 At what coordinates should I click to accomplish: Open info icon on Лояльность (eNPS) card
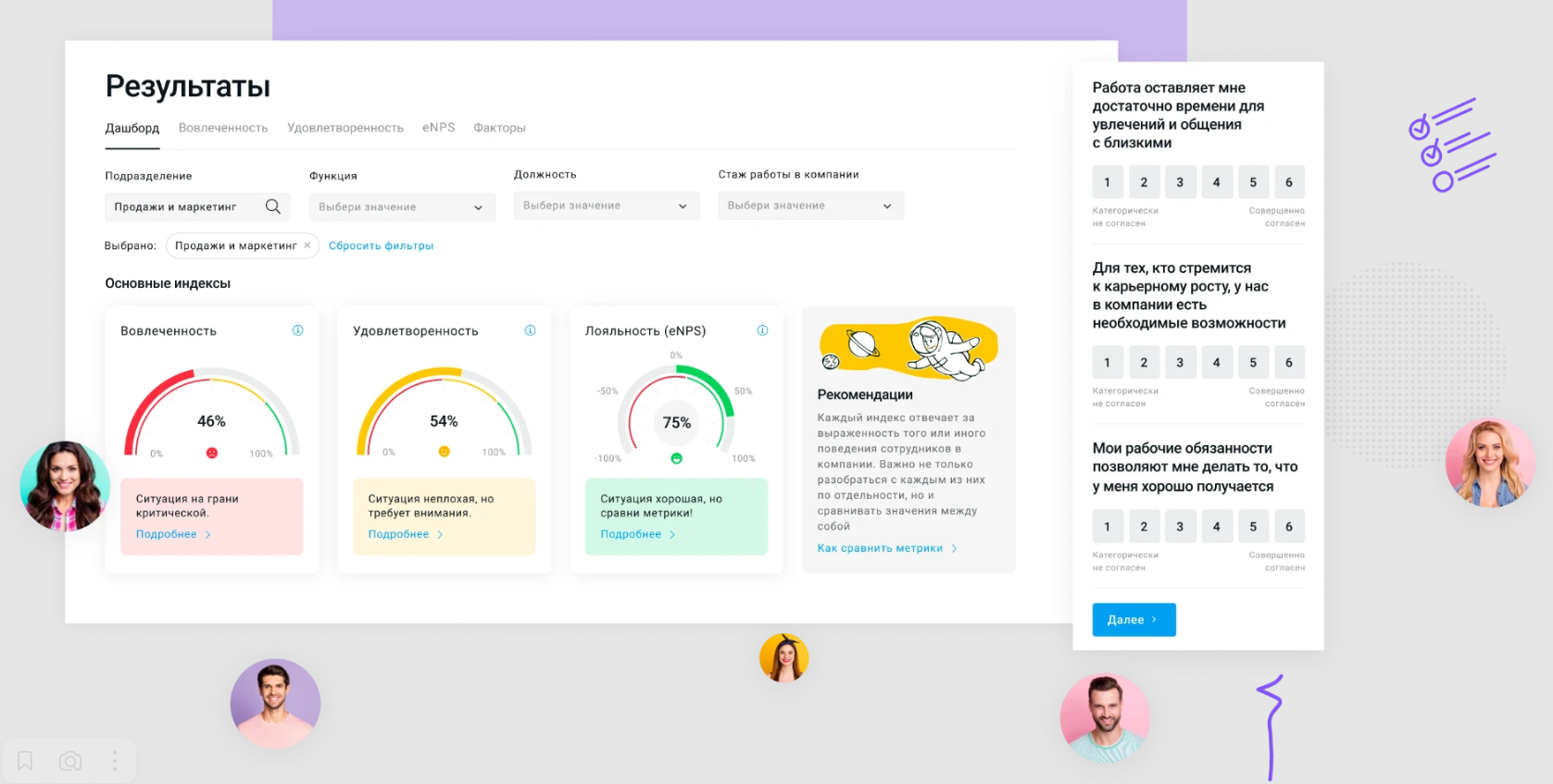tap(763, 330)
